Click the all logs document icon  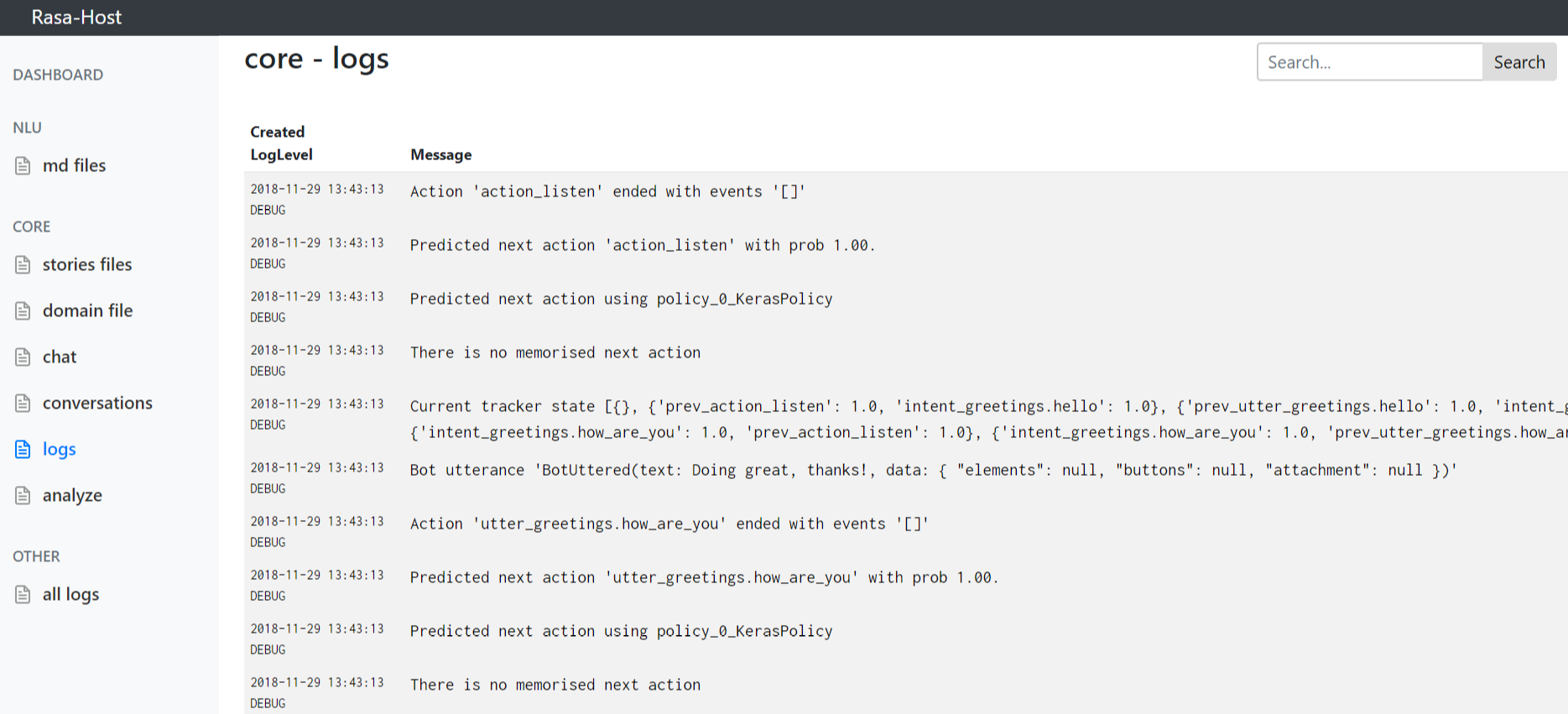pos(23,595)
